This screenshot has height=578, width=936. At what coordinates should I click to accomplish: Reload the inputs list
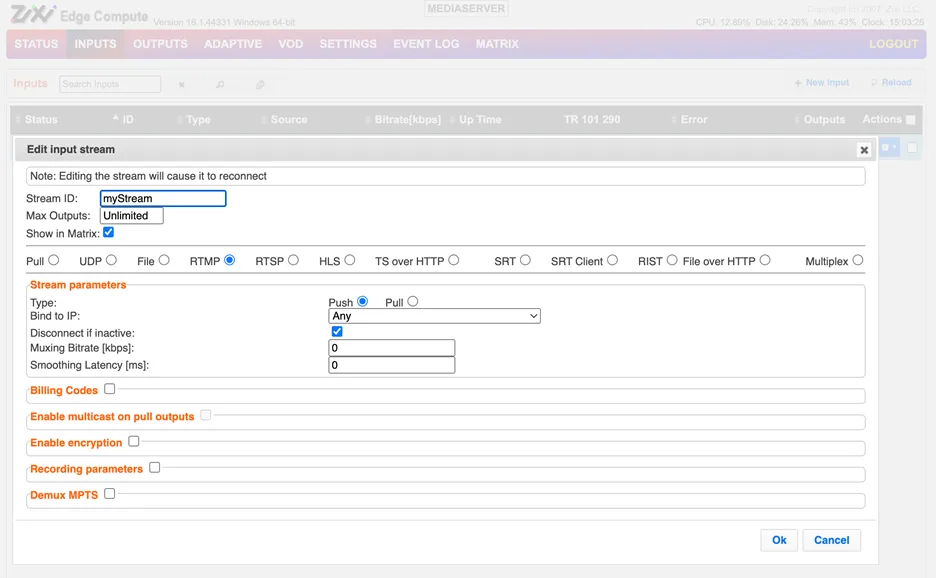(891, 82)
